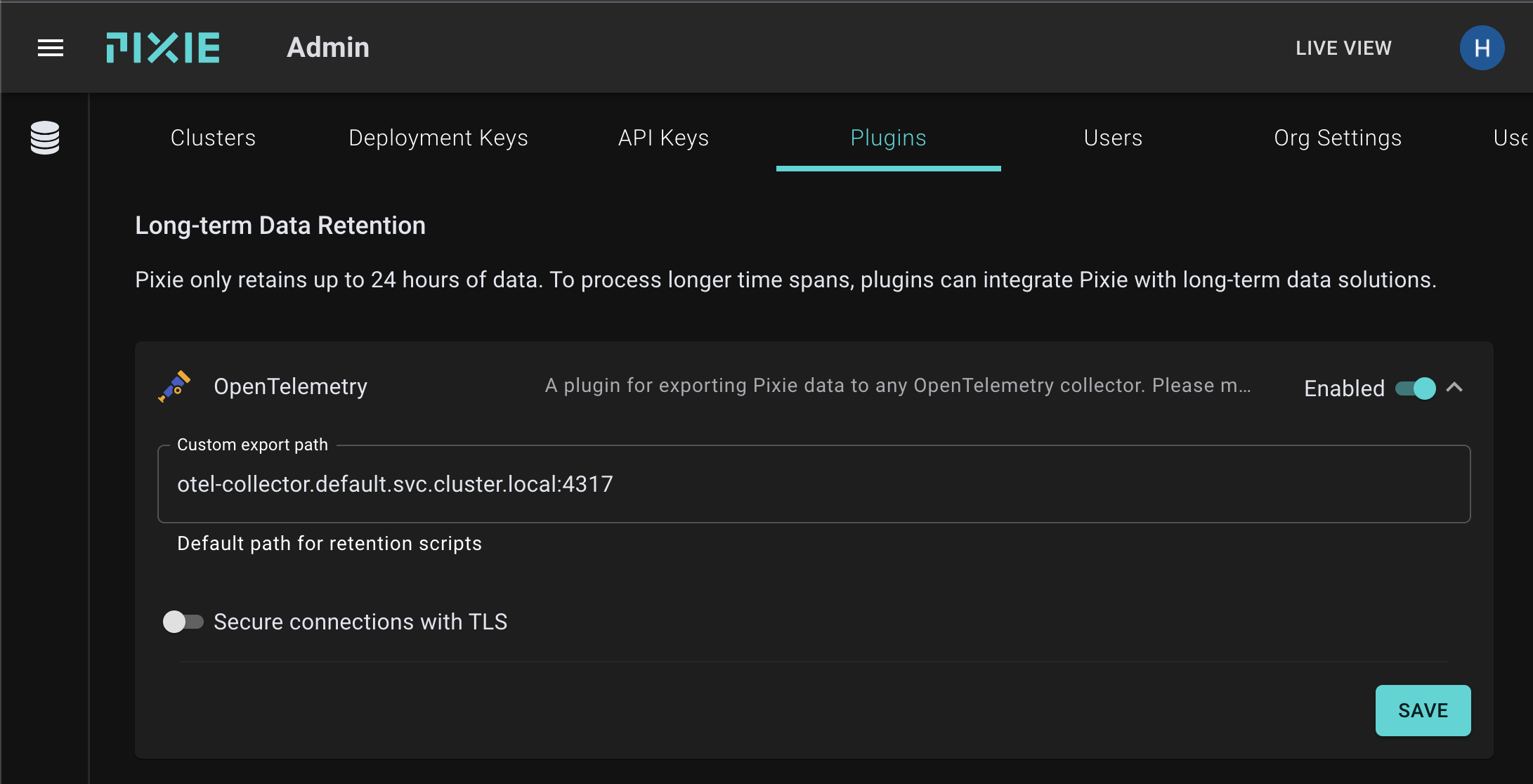1533x784 pixels.
Task: Click the truncated OpenTelemetry plugin description
Action: point(897,386)
